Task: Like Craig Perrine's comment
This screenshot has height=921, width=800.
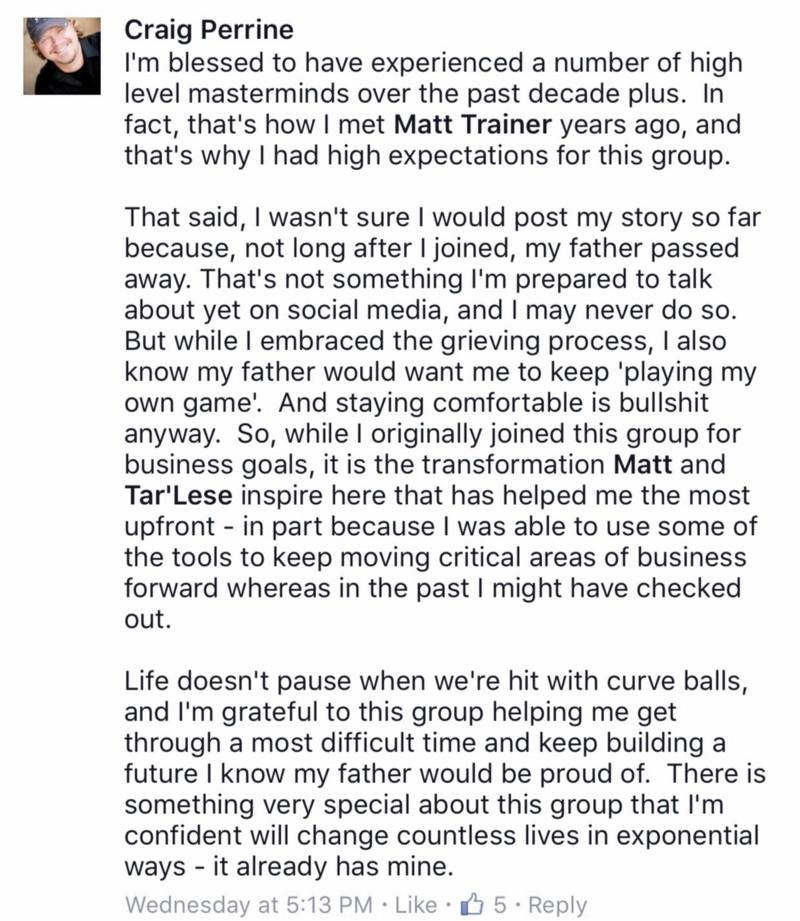Action: 416,905
